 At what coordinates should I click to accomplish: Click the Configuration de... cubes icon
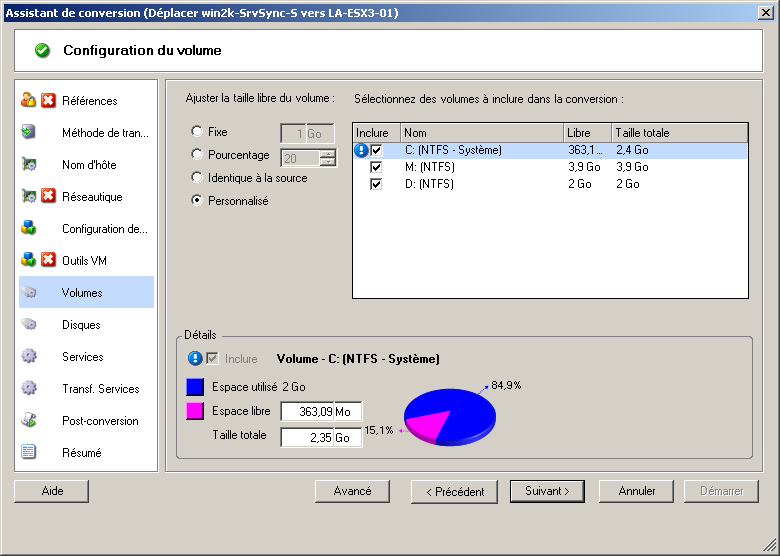click(x=28, y=228)
